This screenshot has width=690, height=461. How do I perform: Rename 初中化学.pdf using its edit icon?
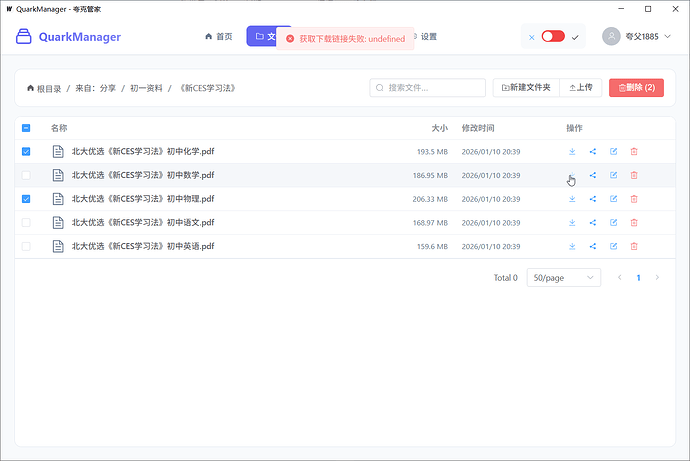pos(613,151)
